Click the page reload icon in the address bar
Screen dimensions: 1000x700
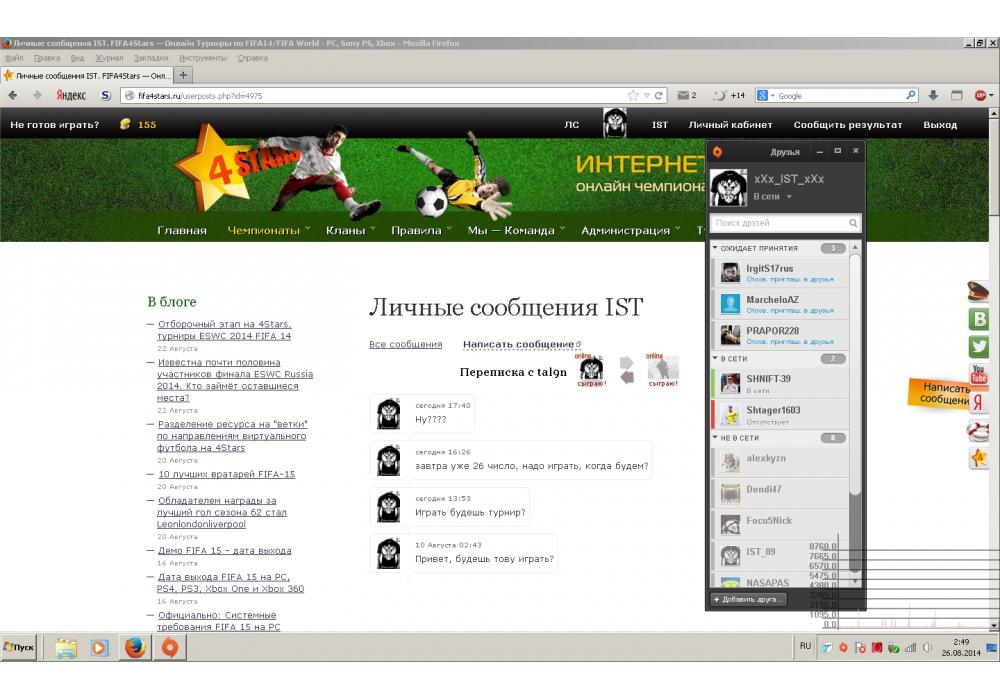[x=659, y=96]
